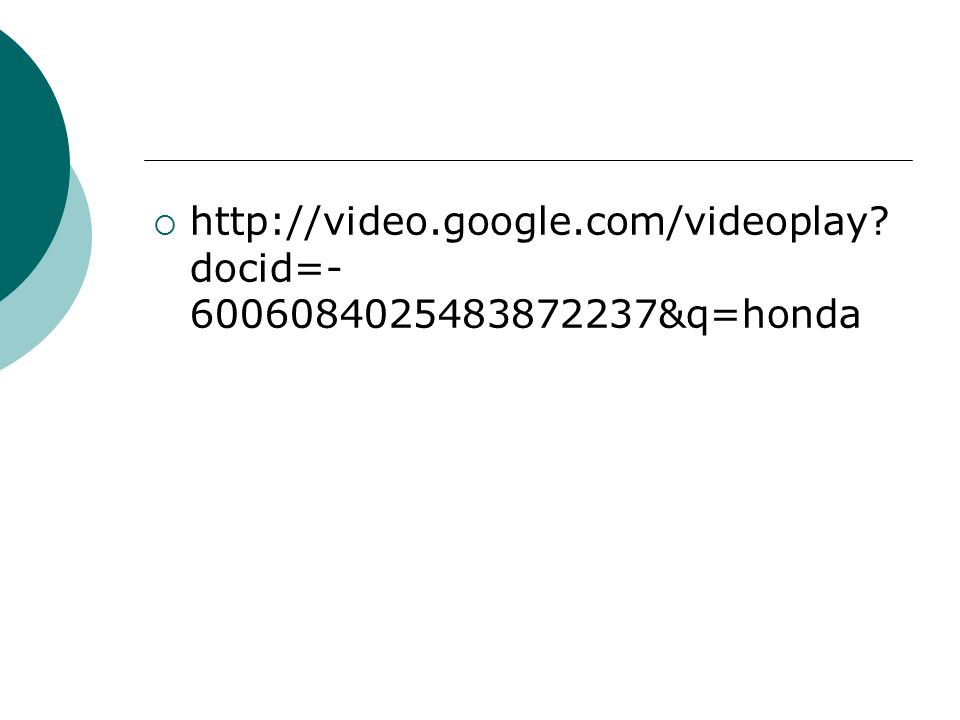Click the hollow circle bullet marker

pos(165,225)
